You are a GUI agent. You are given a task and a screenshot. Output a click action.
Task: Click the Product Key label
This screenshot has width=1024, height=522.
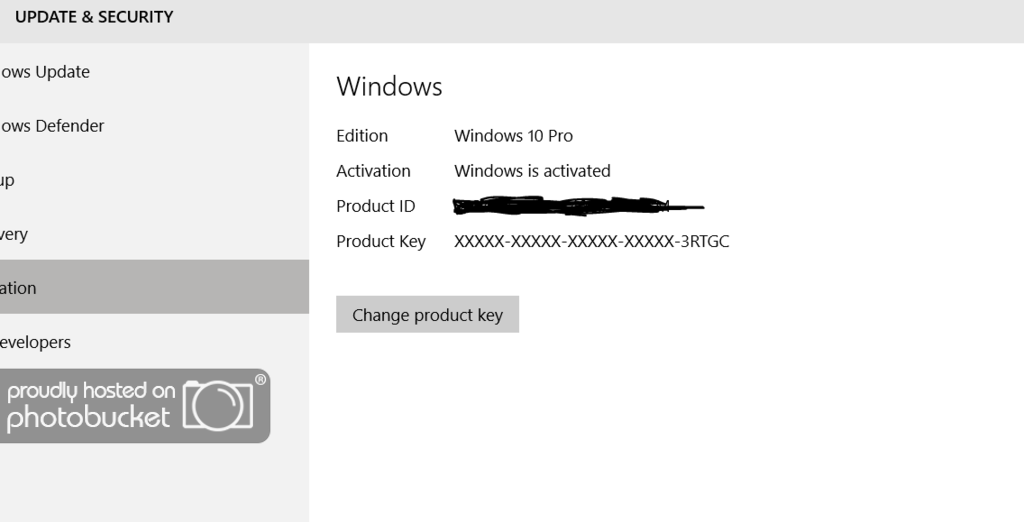click(x=381, y=241)
